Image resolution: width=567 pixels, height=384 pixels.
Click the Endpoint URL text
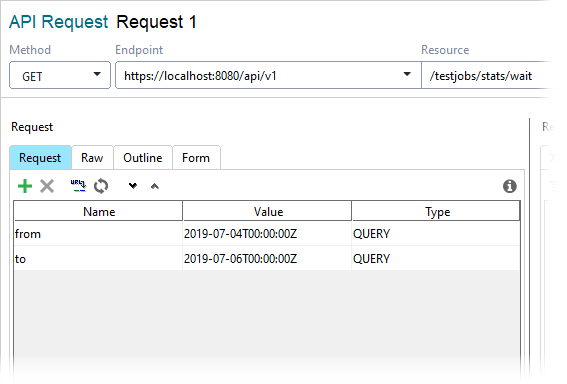pos(200,76)
